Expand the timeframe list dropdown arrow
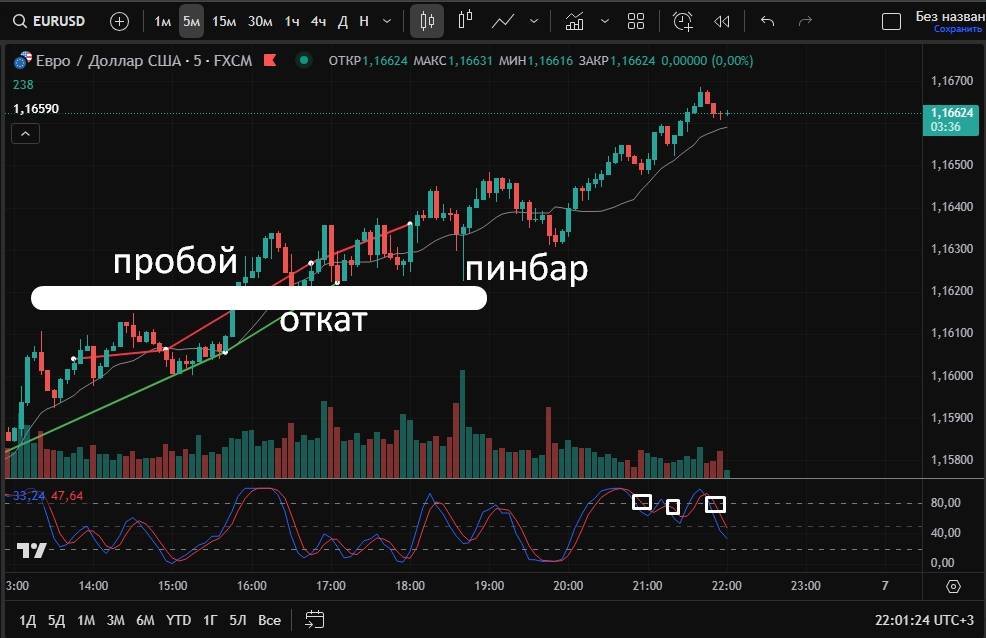The height and width of the screenshot is (638, 986). tap(387, 21)
